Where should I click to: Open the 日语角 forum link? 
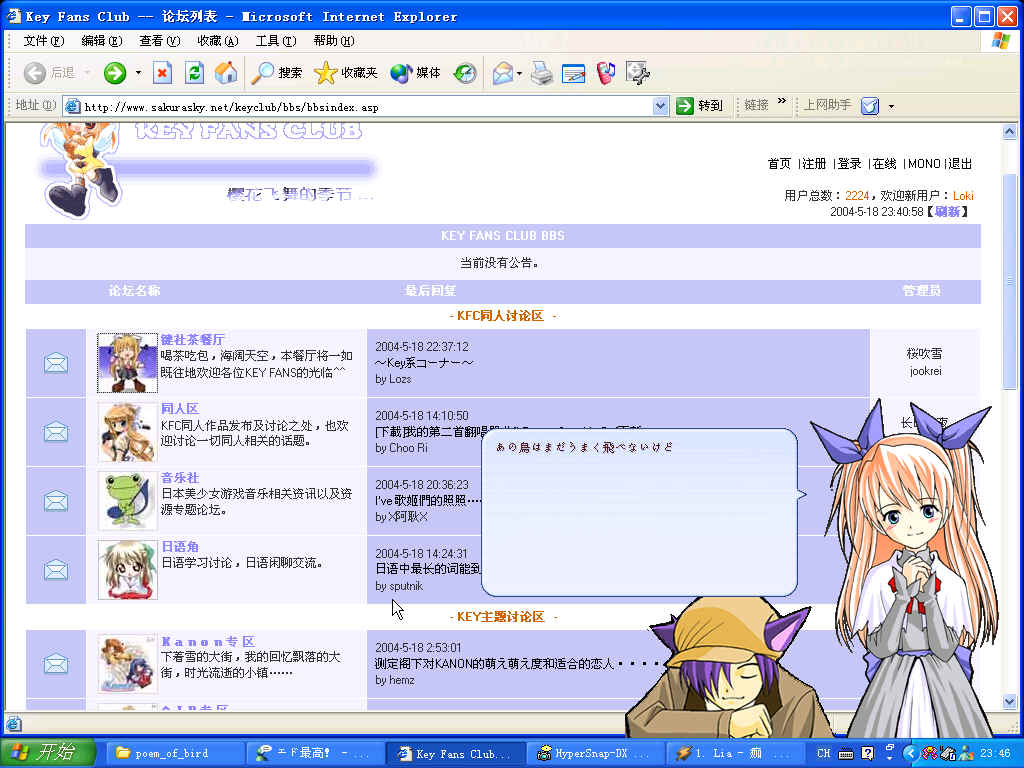click(180, 547)
